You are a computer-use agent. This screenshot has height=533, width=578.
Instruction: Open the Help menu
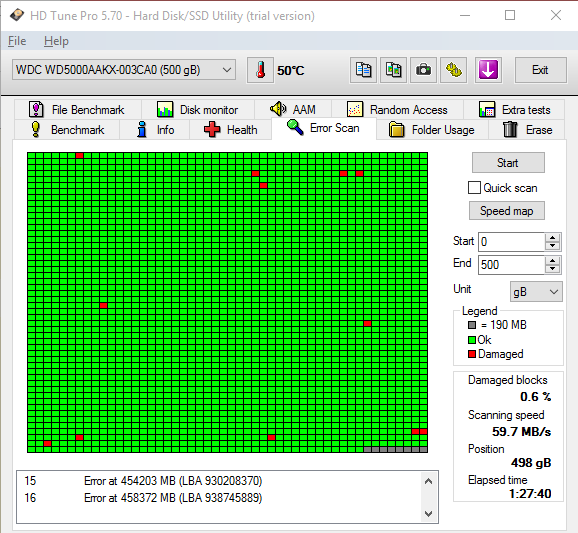point(56,41)
